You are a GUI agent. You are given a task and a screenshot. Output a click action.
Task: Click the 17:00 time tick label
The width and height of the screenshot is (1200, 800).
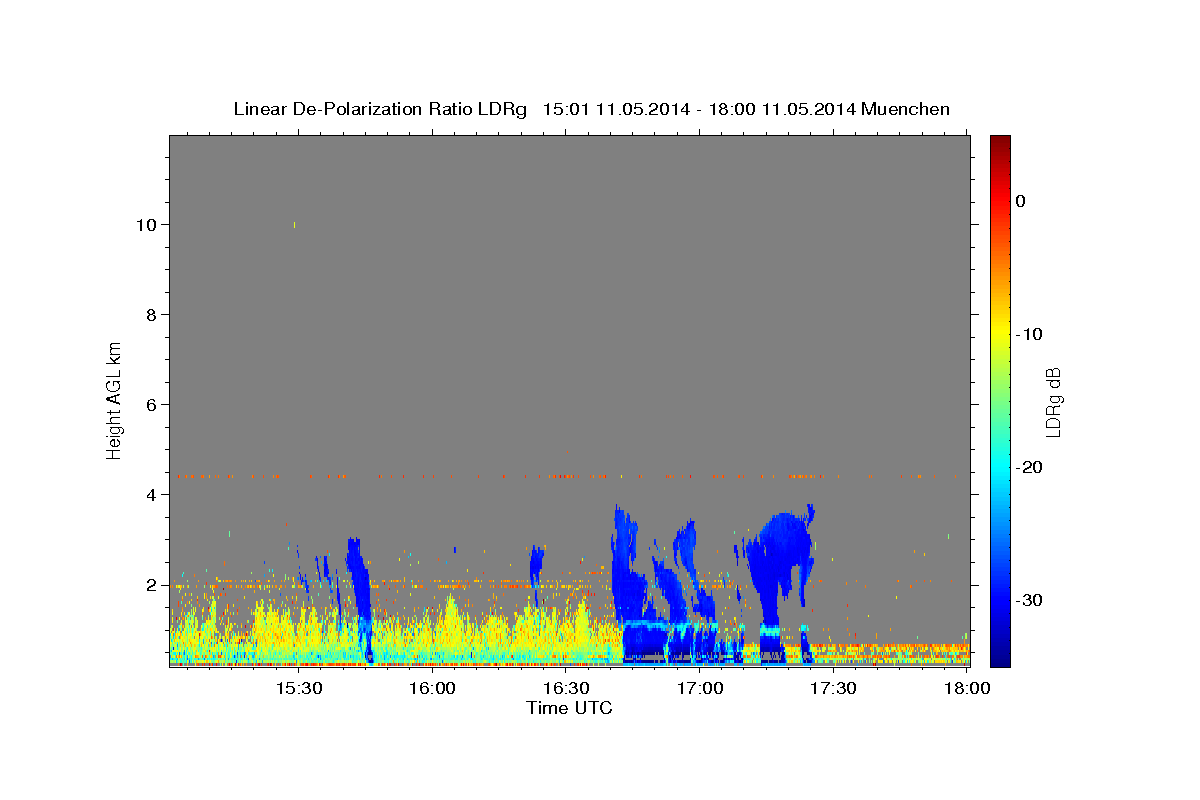700,688
